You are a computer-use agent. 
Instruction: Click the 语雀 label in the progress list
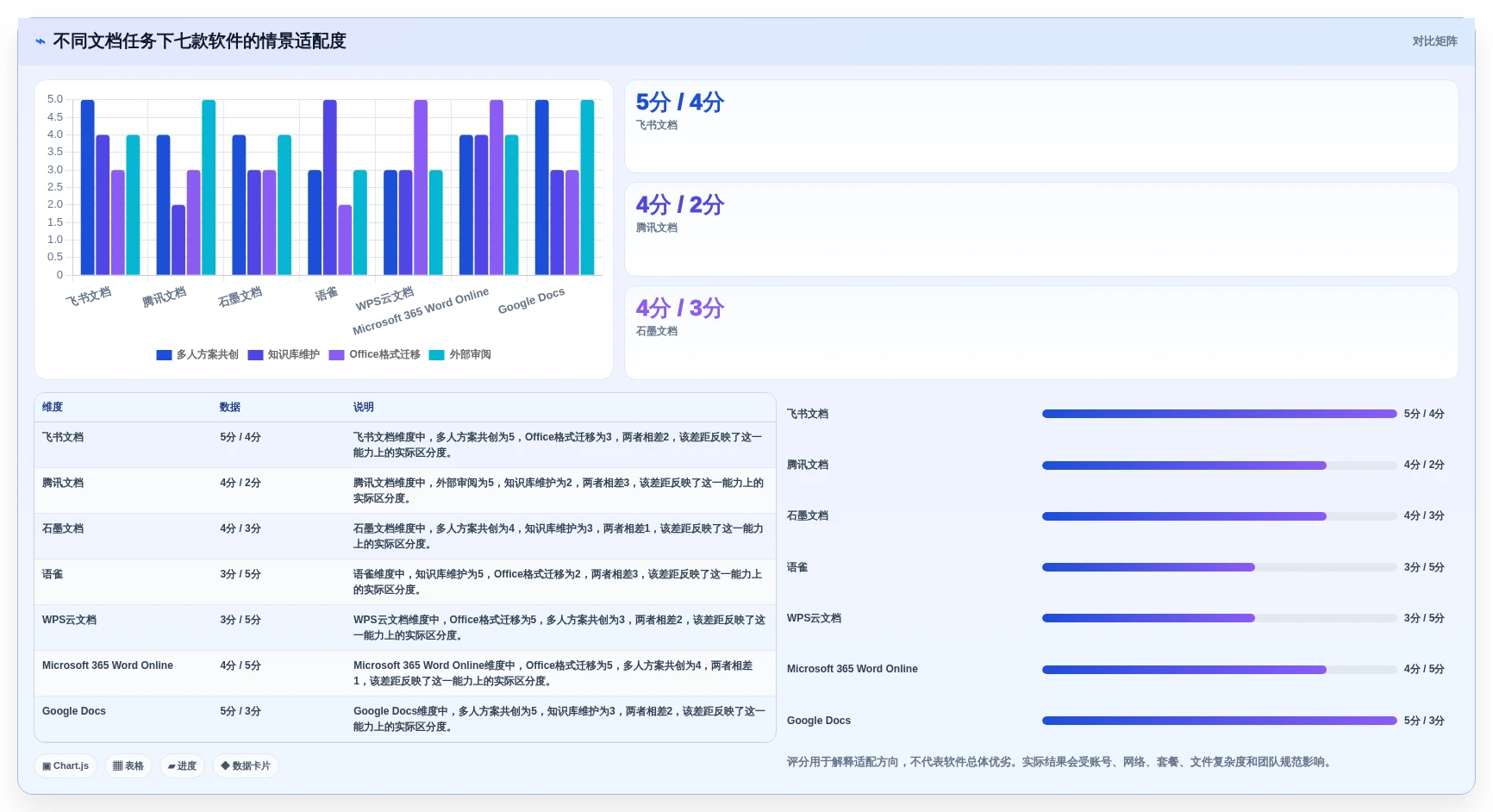tap(797, 567)
